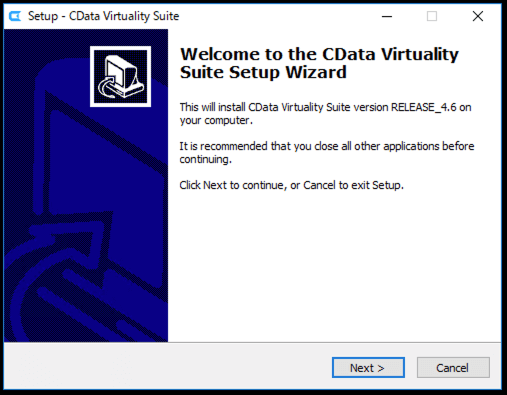
Task: Click the RELEASE_4.6 version text
Action: pyautogui.click(x=423, y=107)
